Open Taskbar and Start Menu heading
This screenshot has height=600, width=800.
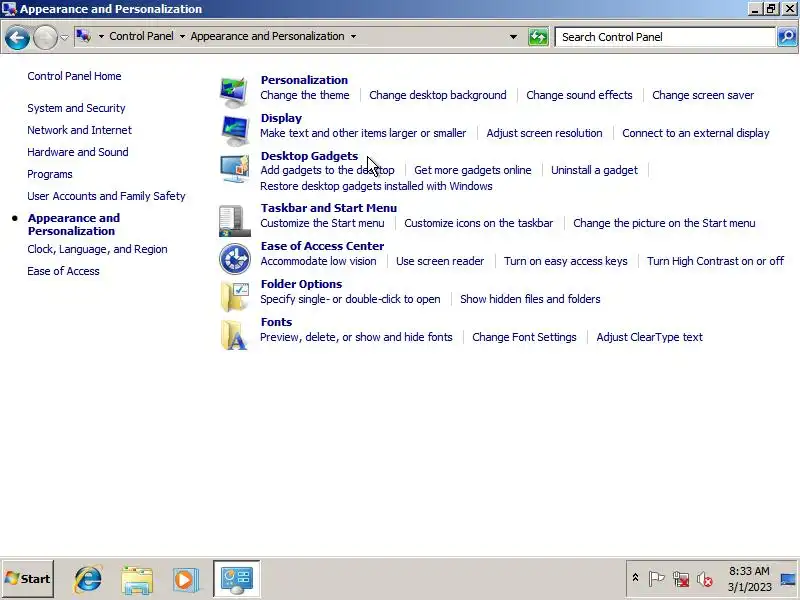click(x=329, y=208)
